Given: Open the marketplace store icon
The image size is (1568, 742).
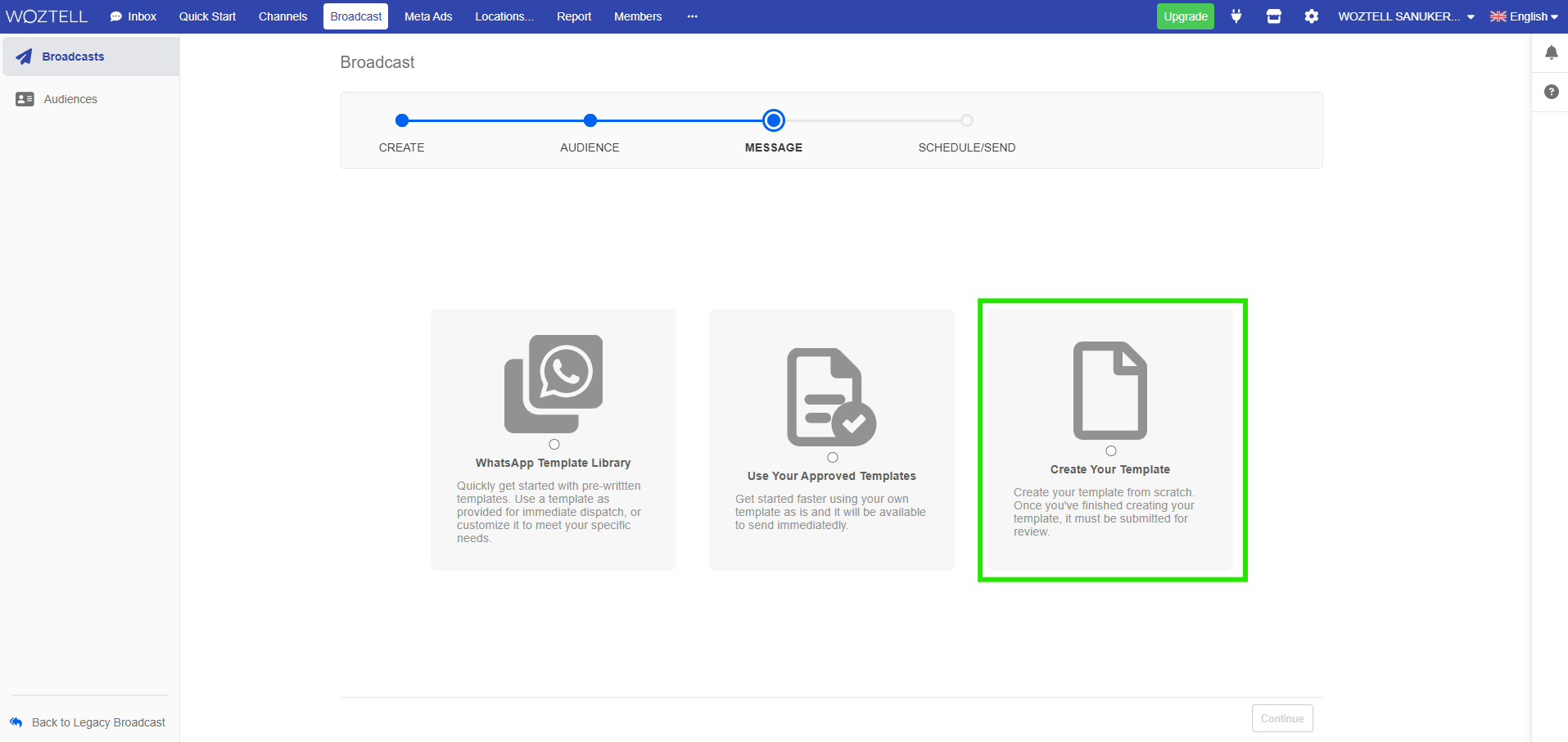Looking at the screenshot, I should point(1274,16).
